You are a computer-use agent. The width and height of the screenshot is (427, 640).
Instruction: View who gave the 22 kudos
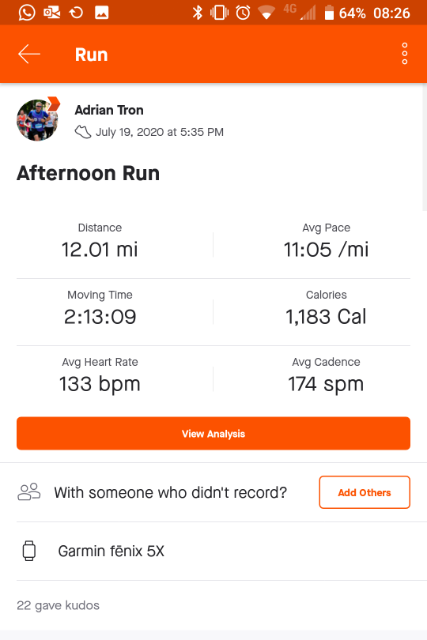(58, 605)
